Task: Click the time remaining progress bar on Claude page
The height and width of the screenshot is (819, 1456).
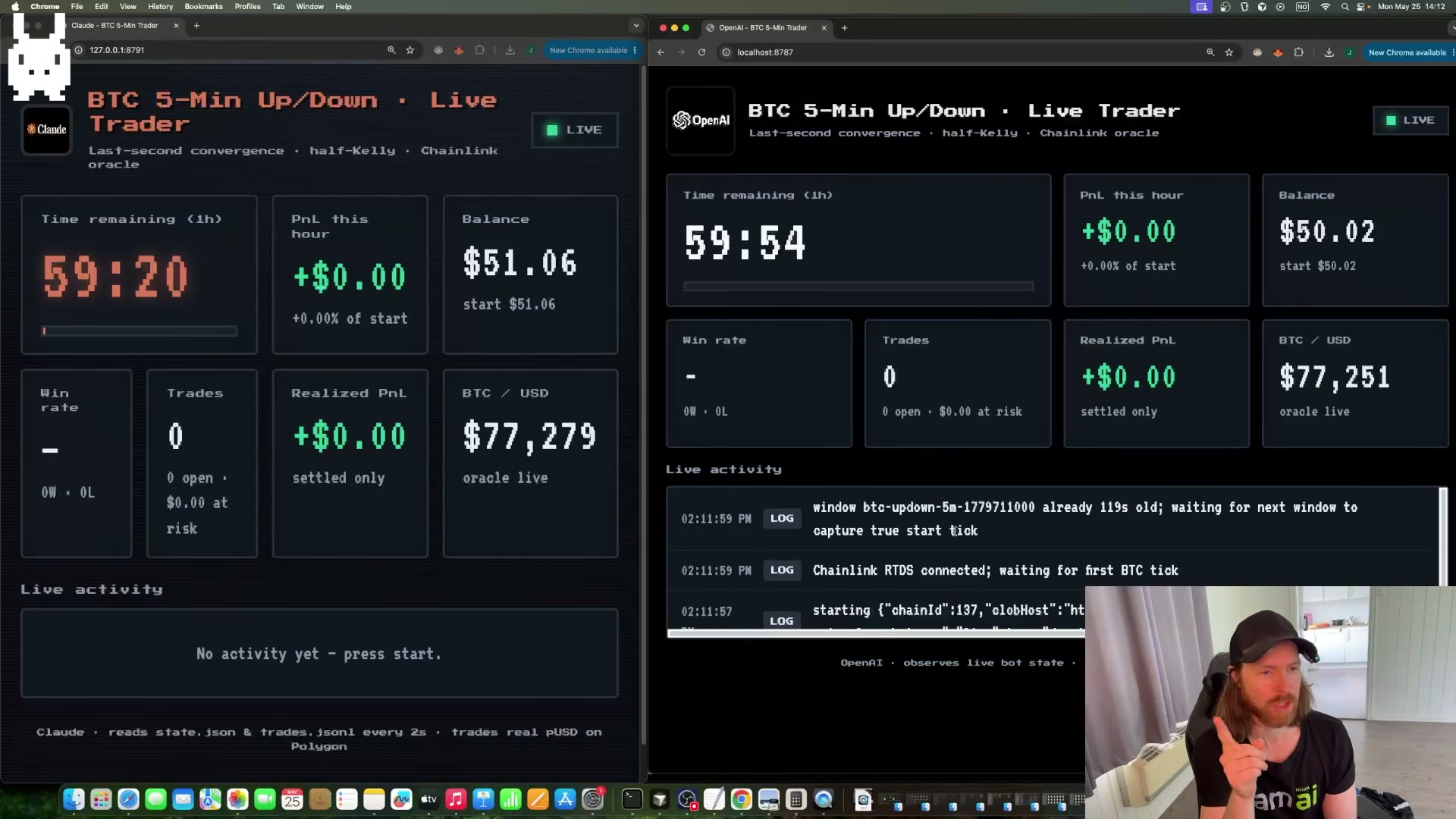Action: coord(140,331)
